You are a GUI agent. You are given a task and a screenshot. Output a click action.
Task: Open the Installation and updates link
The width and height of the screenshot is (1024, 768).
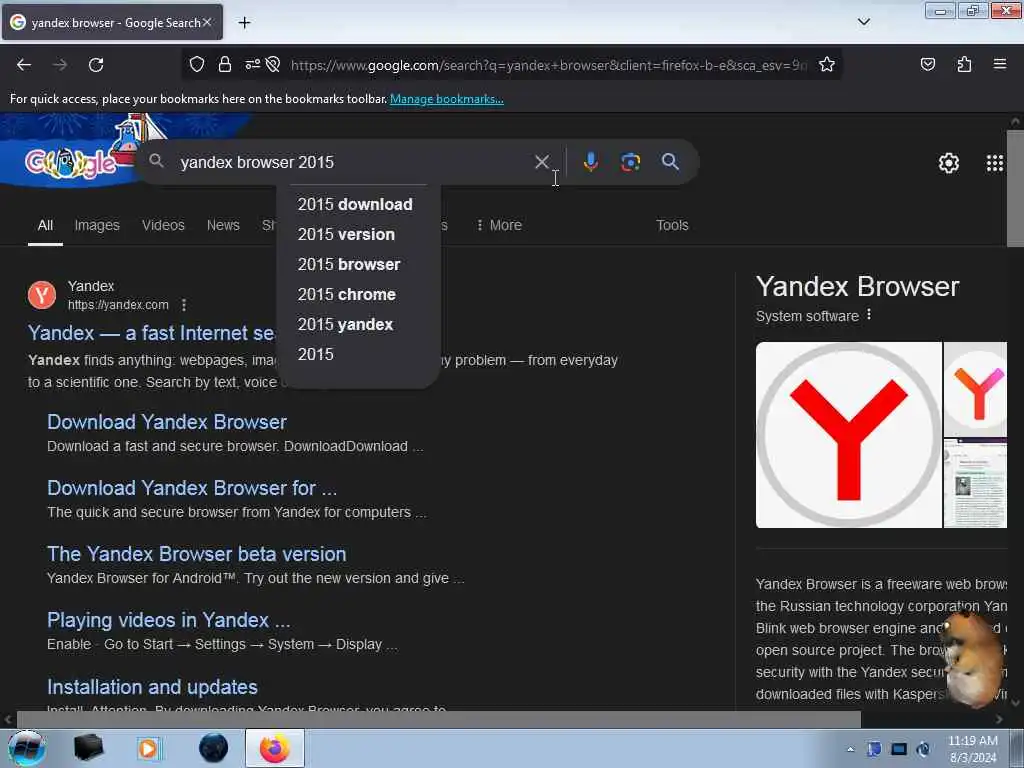(x=152, y=687)
